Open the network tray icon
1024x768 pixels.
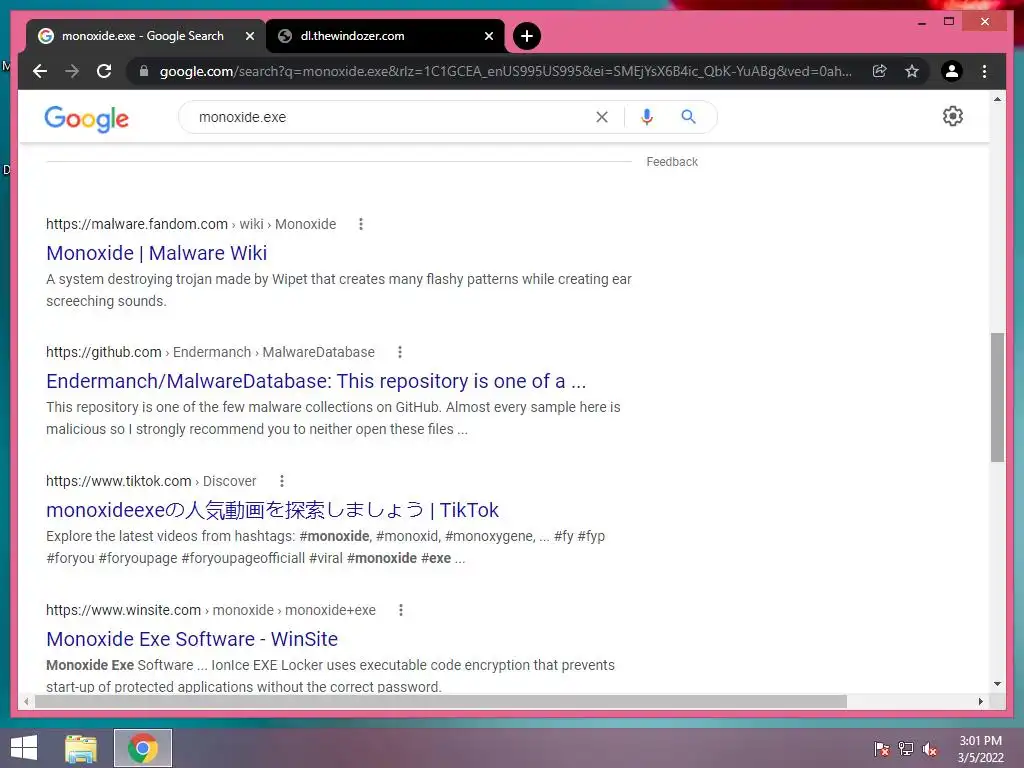[906, 749]
